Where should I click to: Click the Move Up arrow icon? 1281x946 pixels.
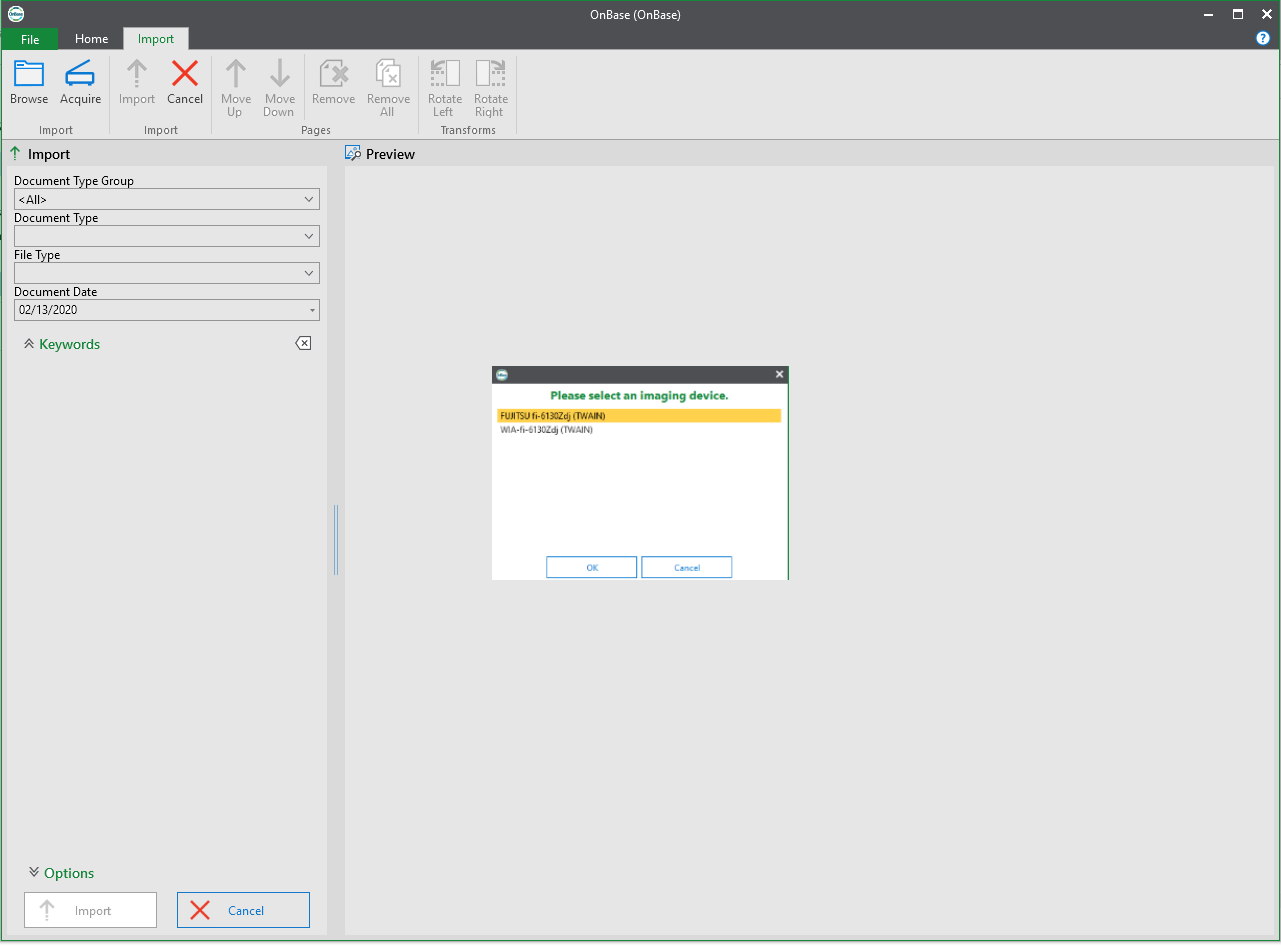coord(236,73)
